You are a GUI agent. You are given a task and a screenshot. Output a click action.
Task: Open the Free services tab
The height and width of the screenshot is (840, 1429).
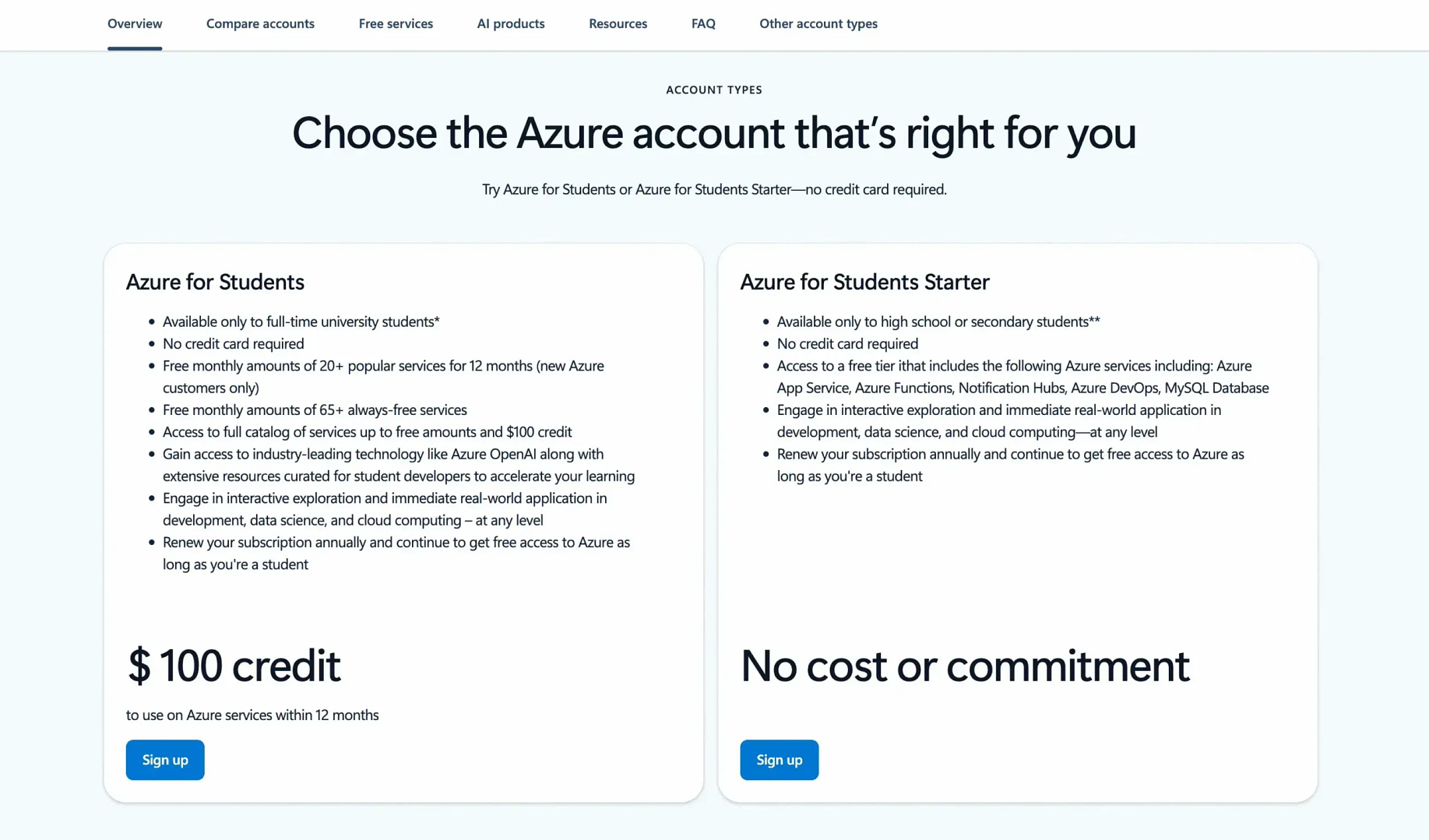tap(396, 23)
